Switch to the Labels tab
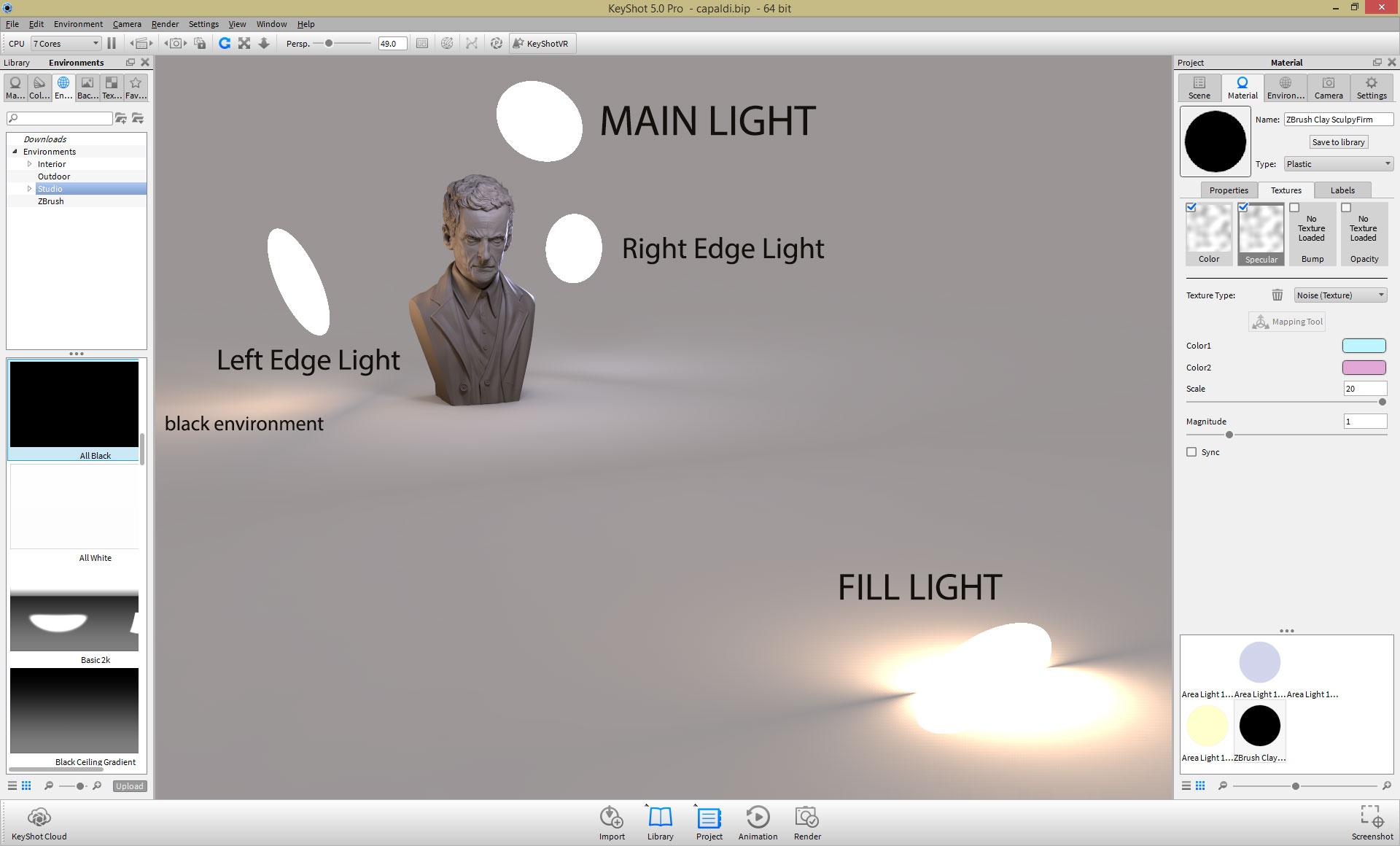The width and height of the screenshot is (1400, 846). point(1342,190)
